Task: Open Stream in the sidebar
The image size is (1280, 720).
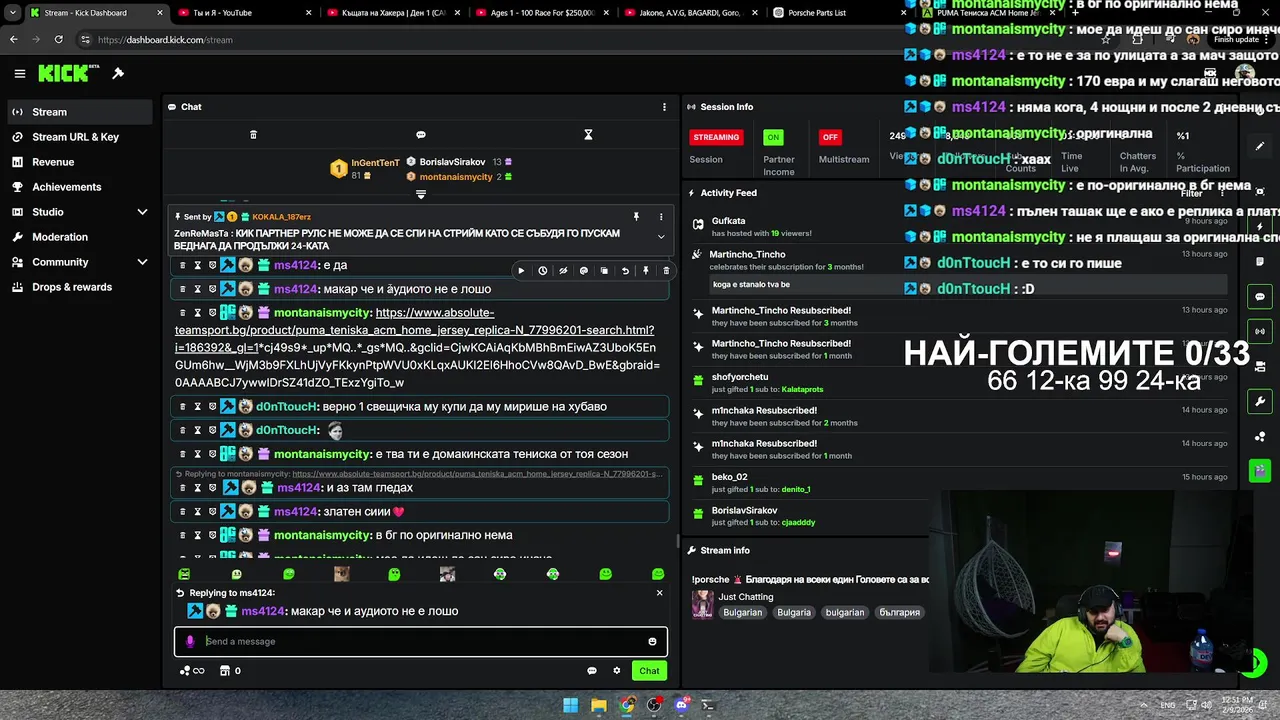Action: 80,112
